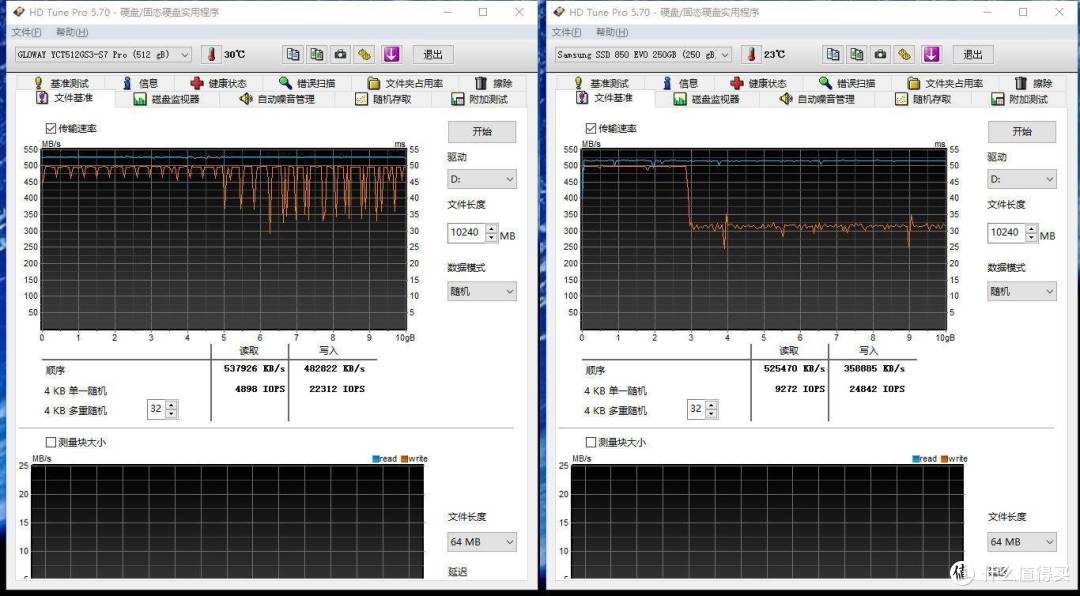Viewport: 1080px width, 596px height.
Task: Open 擦除 tab in Samsung window
Action: pos(1034,83)
